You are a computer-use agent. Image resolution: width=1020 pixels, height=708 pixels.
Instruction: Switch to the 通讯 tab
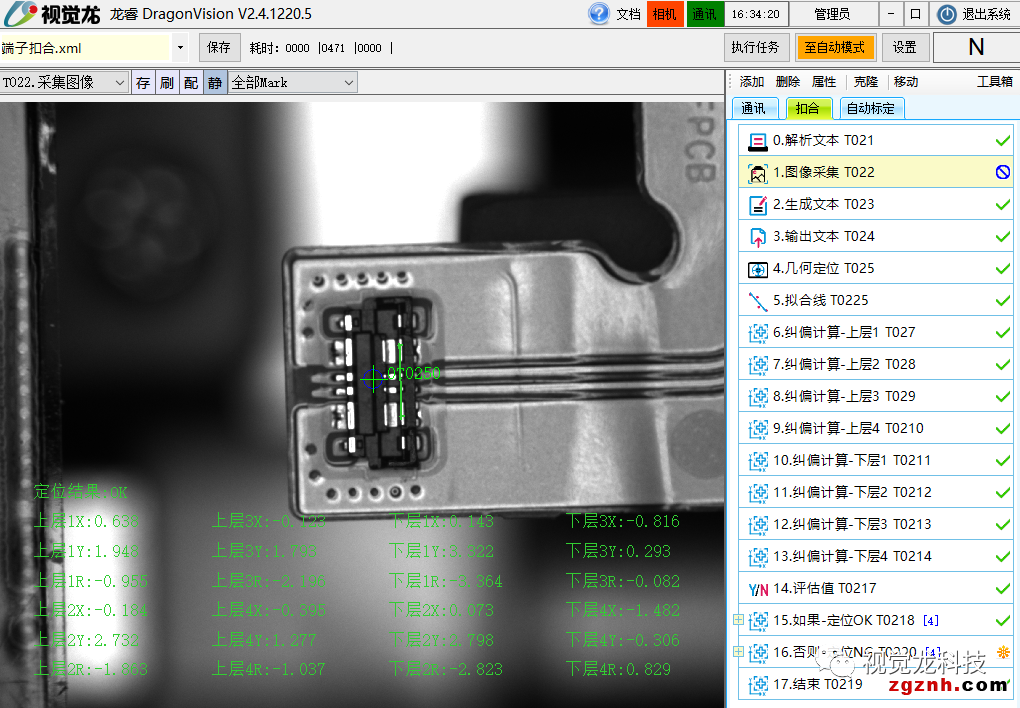tap(753, 108)
